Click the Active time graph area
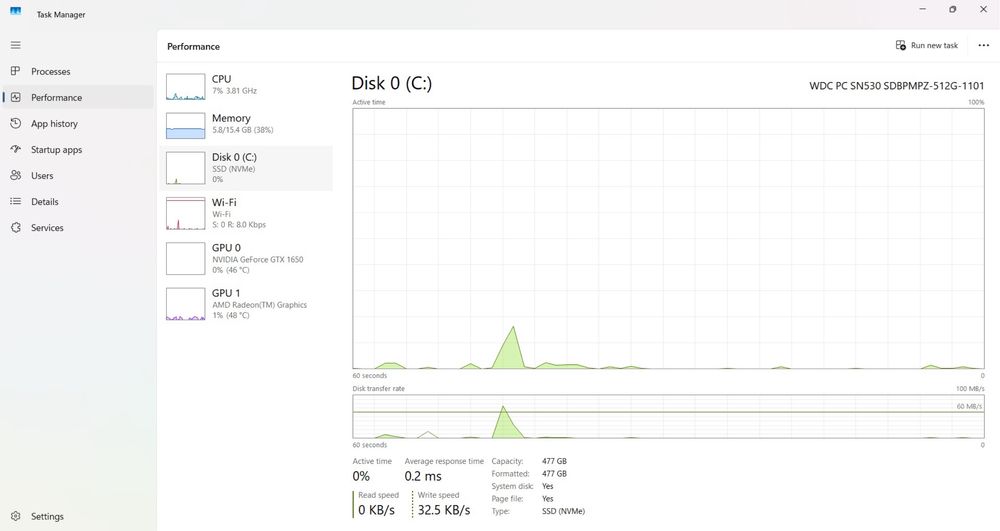This screenshot has width=1000, height=531. (668, 238)
